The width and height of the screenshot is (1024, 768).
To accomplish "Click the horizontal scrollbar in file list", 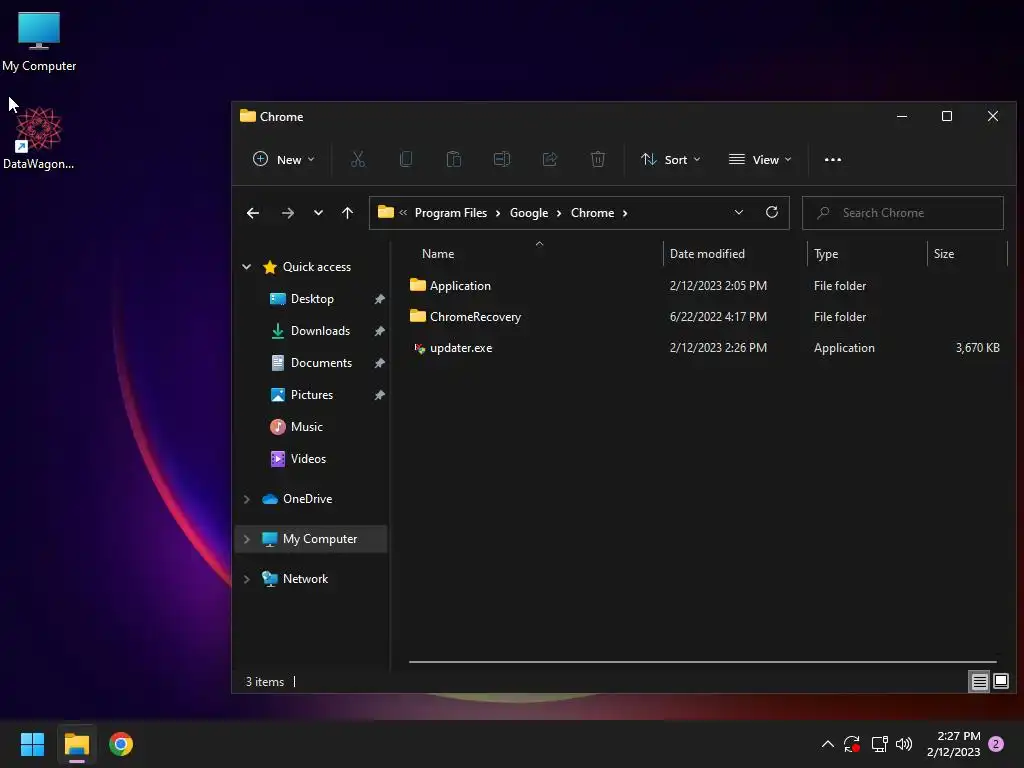I will point(703,662).
